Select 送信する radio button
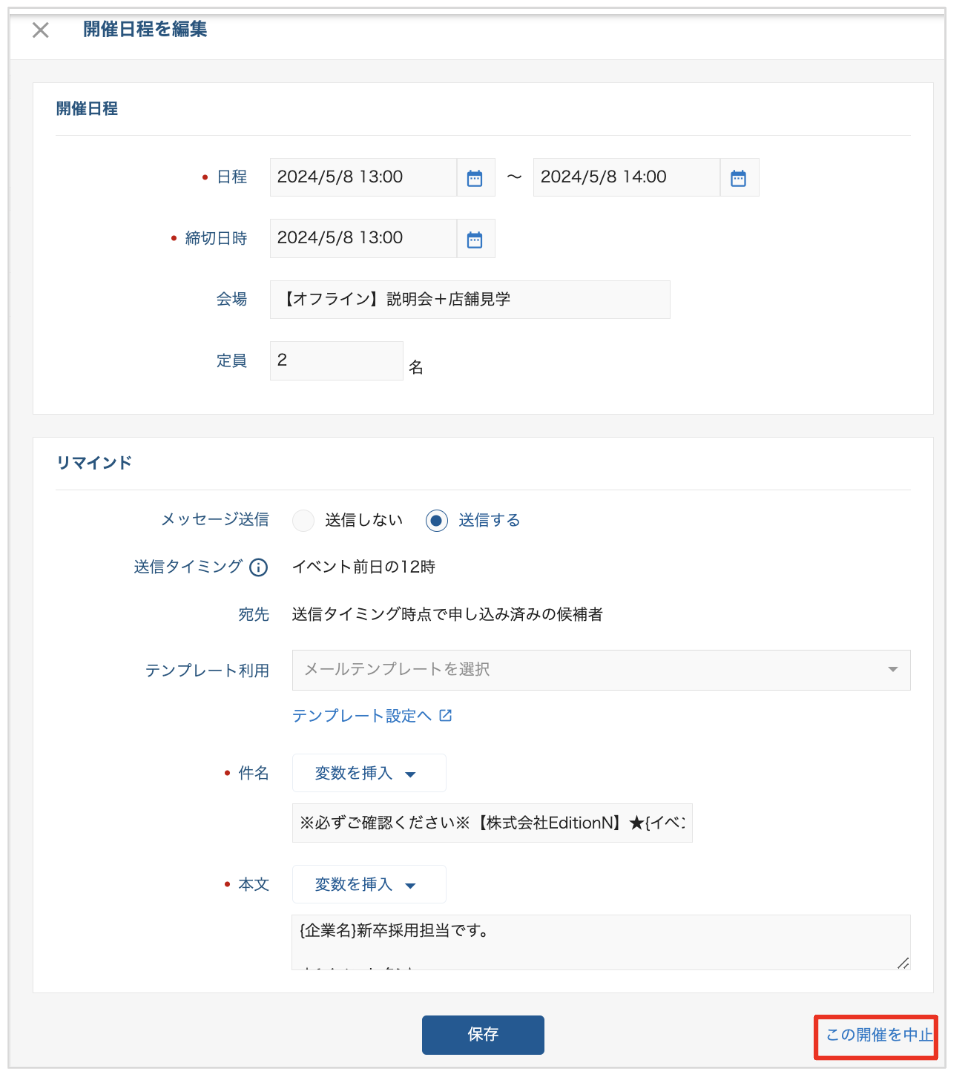 (x=436, y=520)
